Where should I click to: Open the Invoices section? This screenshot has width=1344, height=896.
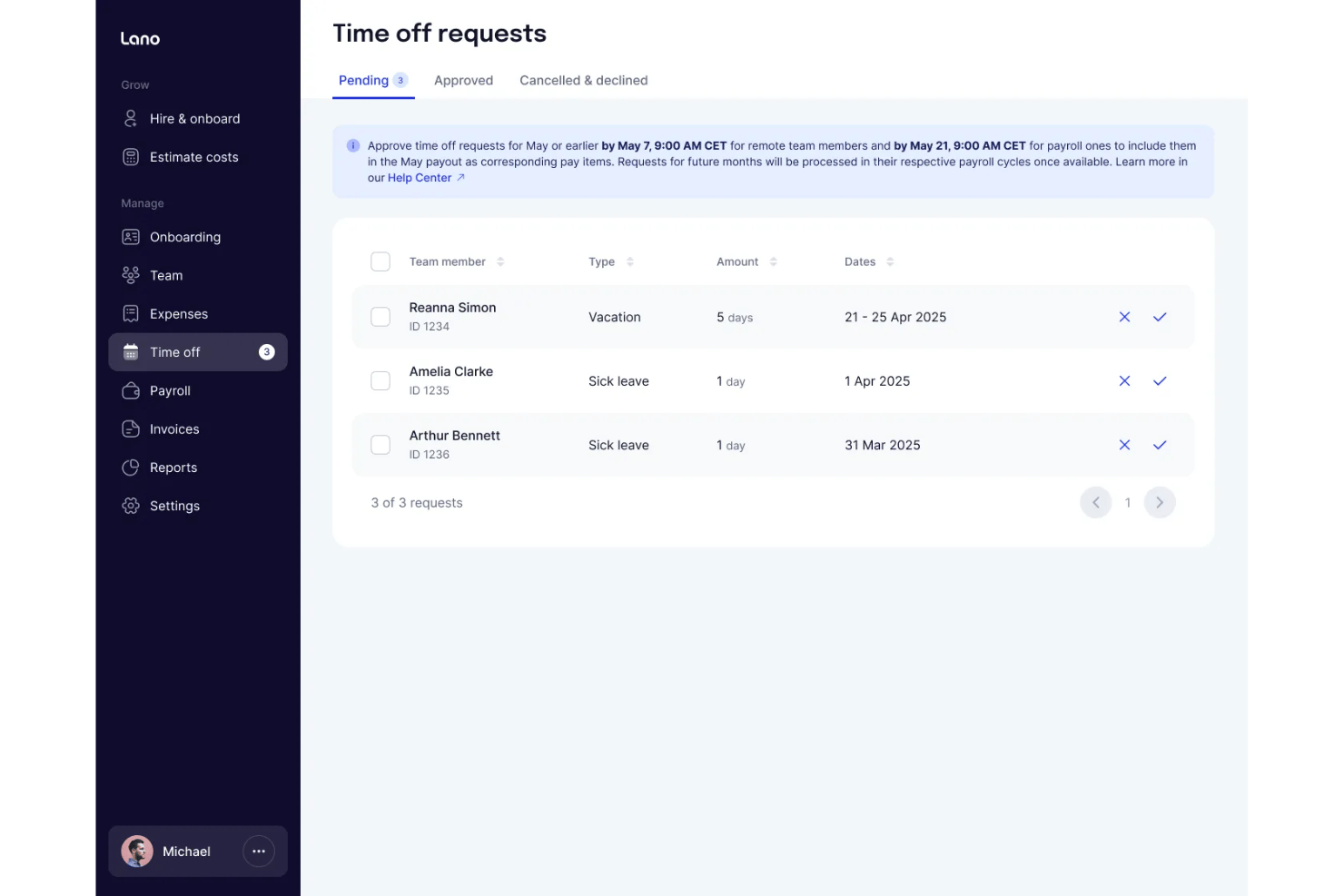pos(198,429)
